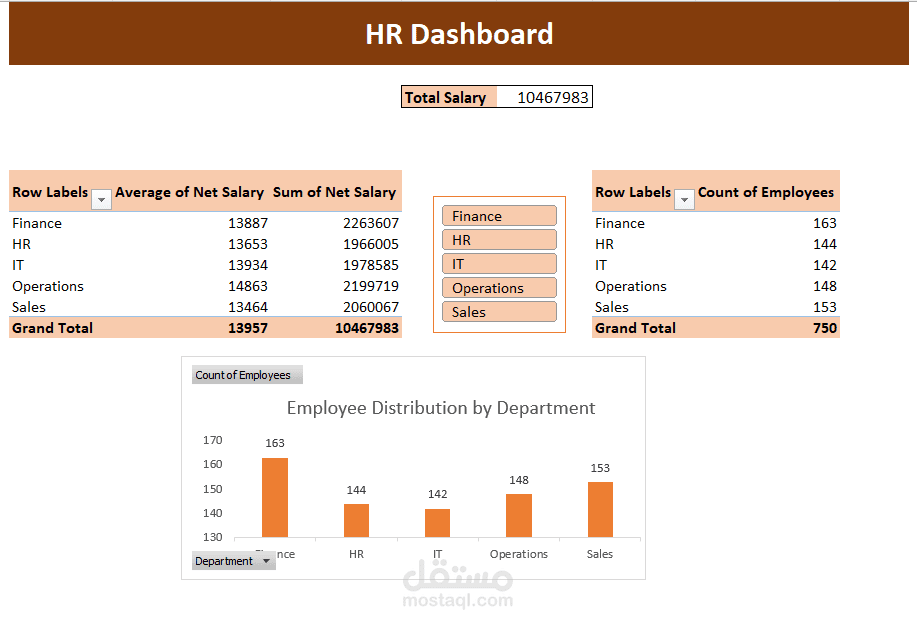Select the Finance slicer button
The width and height of the screenshot is (917, 622).
coord(498,215)
